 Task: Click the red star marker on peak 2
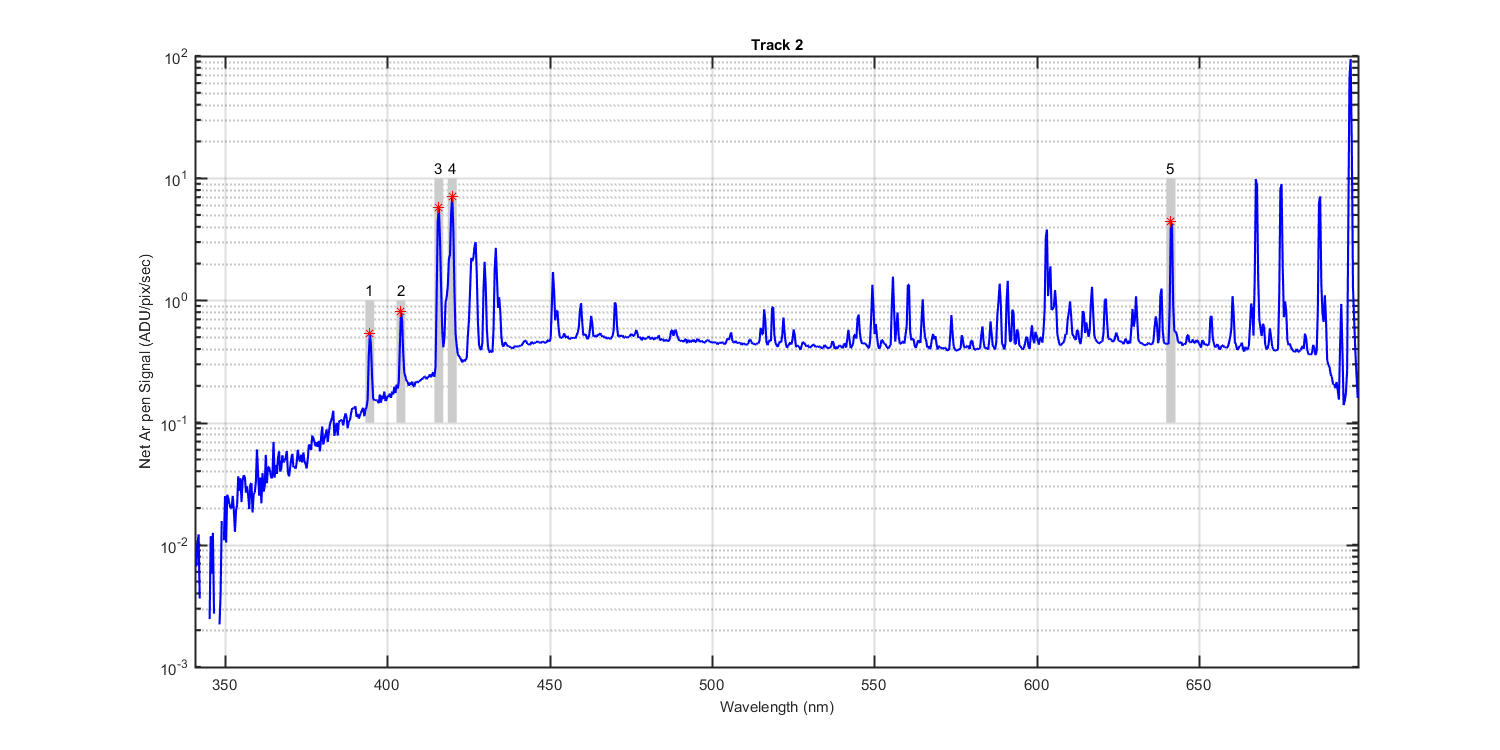tap(401, 311)
